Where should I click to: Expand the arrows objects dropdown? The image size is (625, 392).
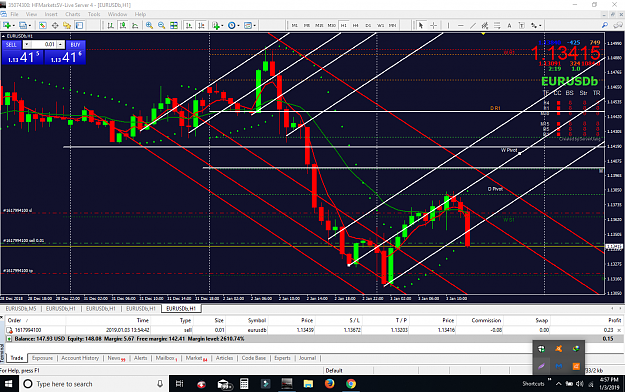[x=540, y=26]
